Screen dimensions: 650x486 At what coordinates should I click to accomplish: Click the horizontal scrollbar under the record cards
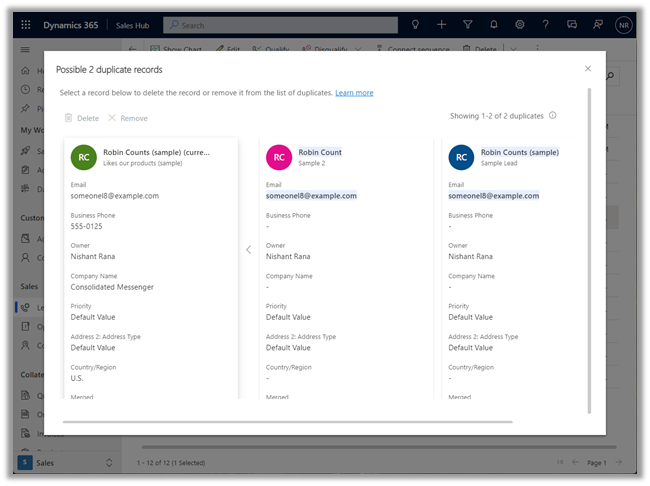click(288, 422)
